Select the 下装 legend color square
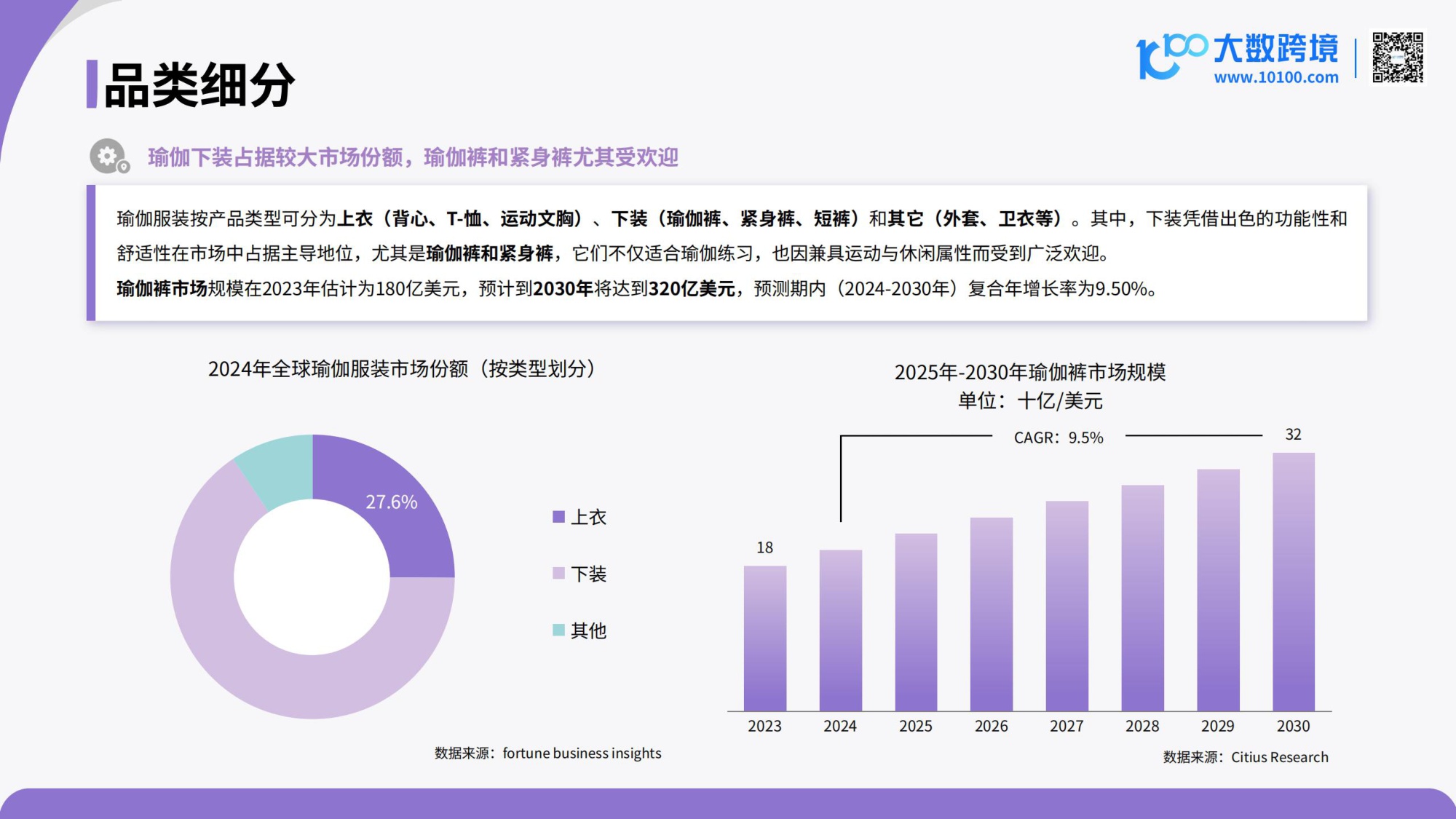The image size is (1456, 819). click(x=558, y=574)
